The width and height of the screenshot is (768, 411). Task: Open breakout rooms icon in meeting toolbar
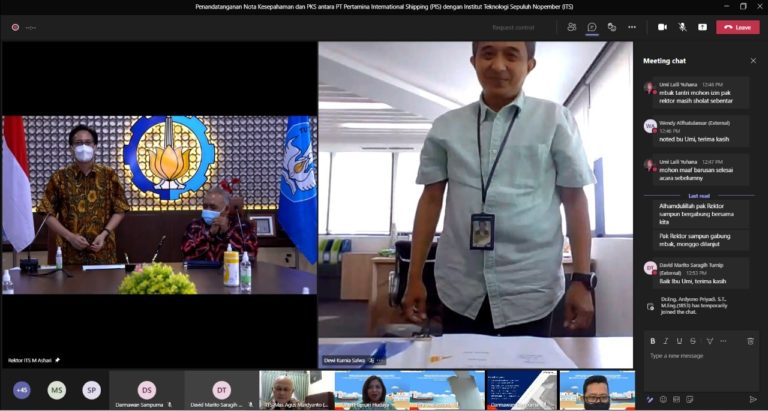612,27
